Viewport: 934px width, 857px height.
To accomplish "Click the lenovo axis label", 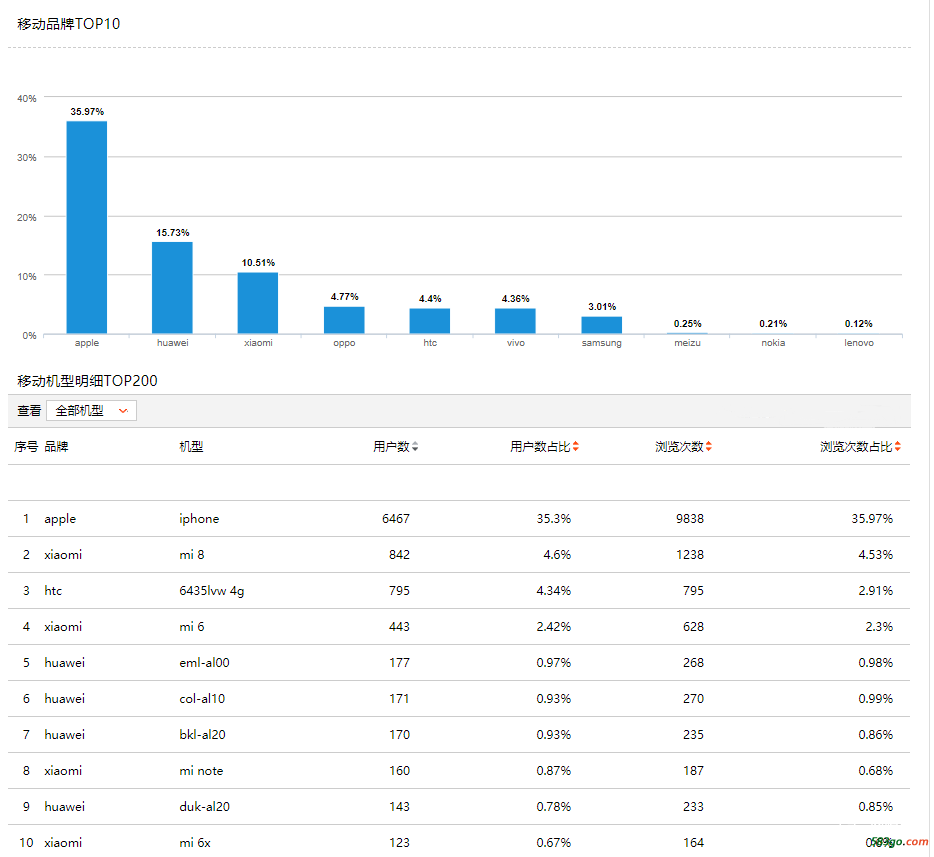I will pos(859,342).
